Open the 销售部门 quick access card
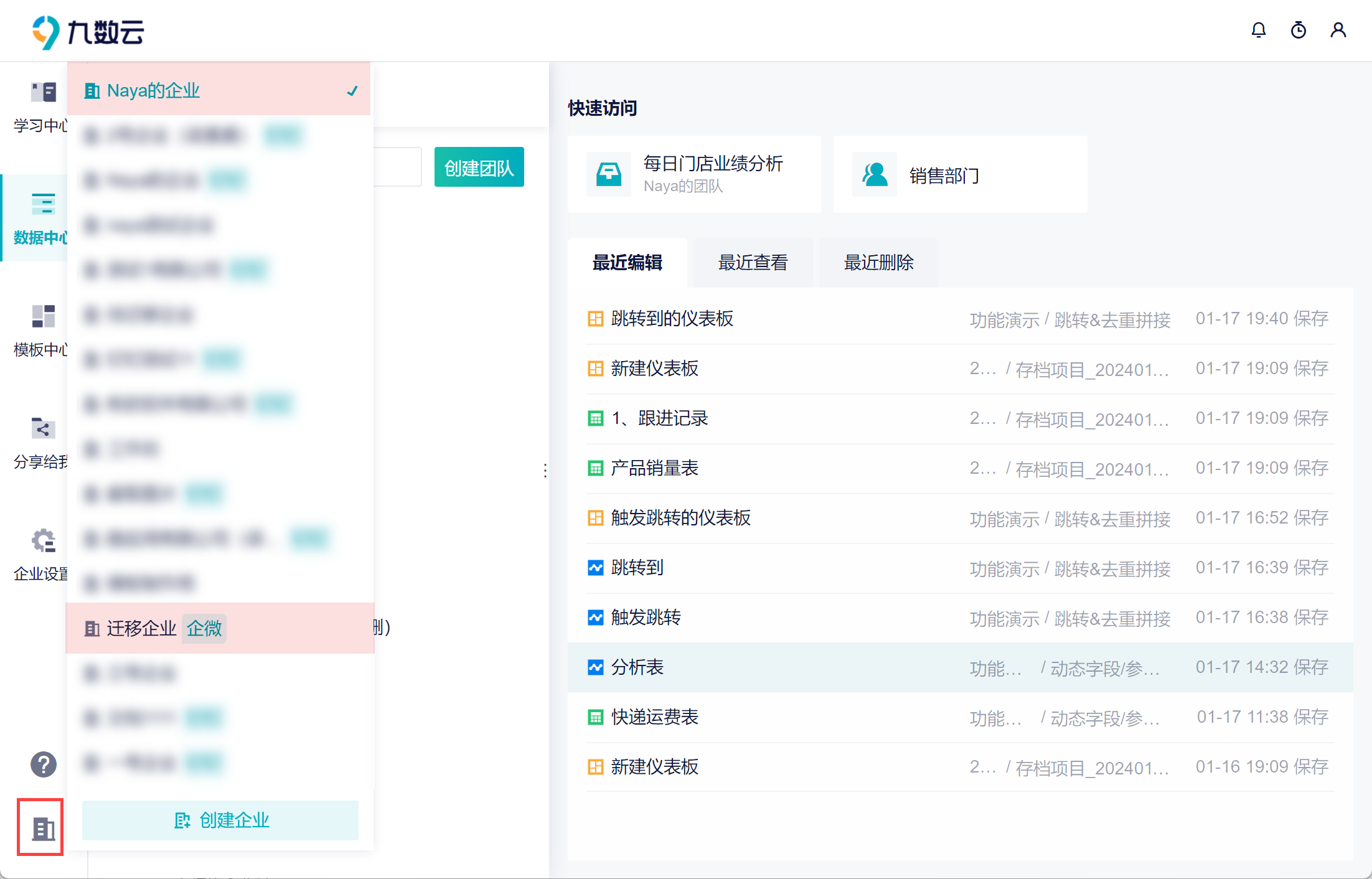This screenshot has width=1372, height=879. click(959, 175)
